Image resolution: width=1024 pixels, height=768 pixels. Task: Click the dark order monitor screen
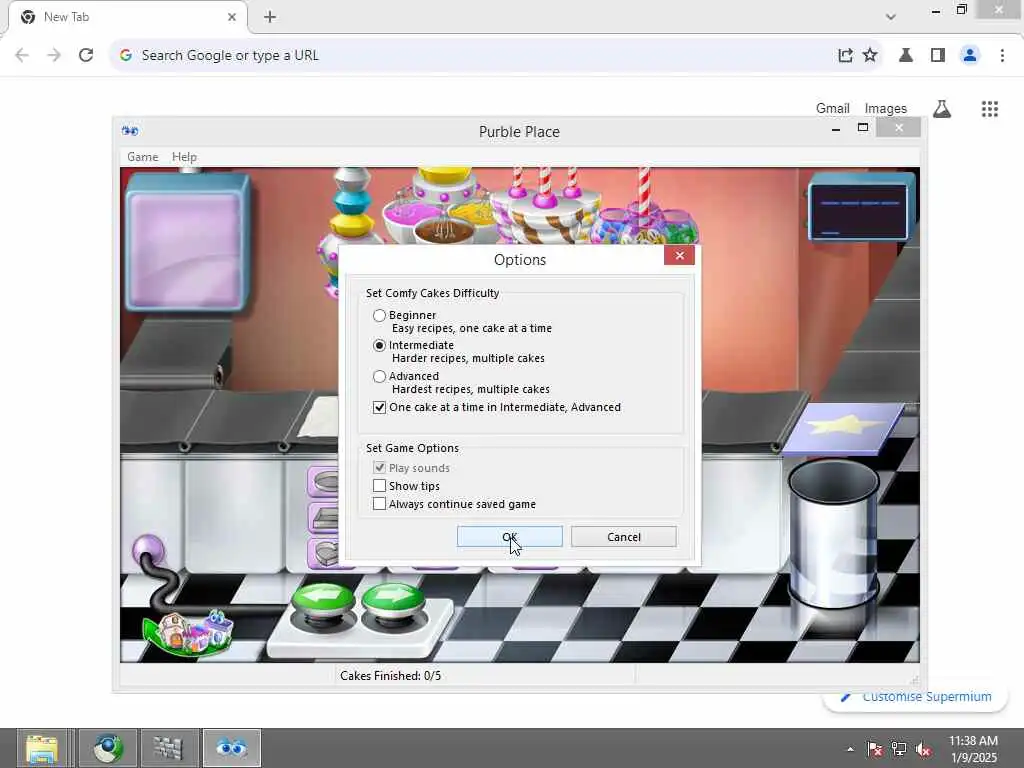862,210
